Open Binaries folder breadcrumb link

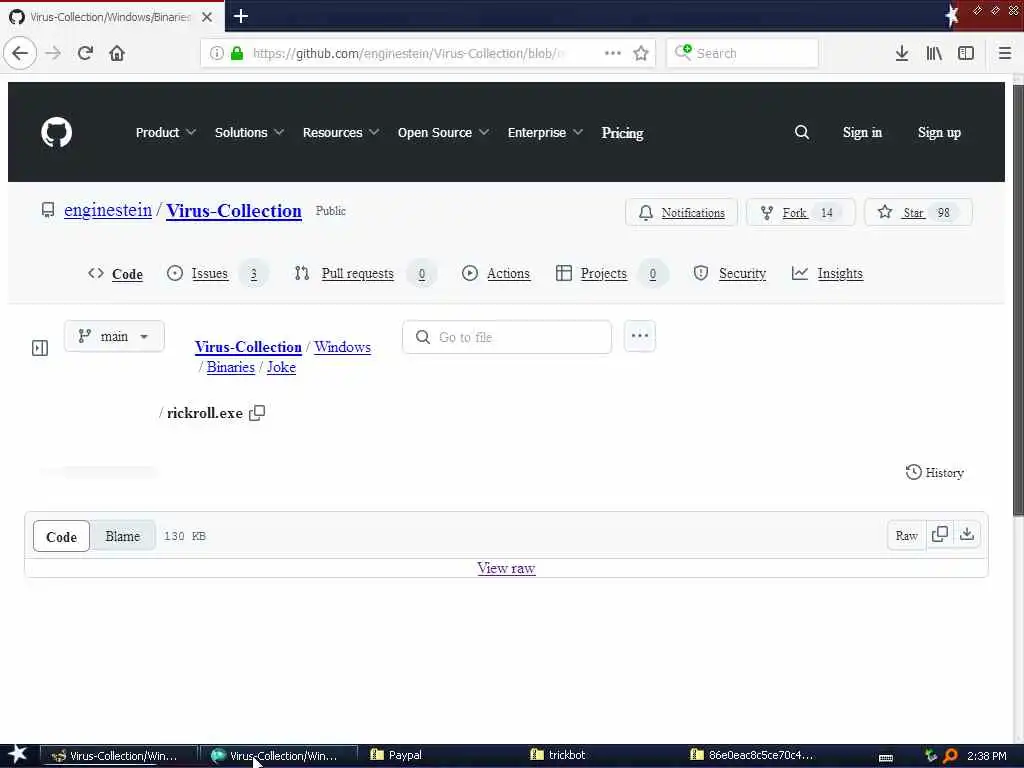(x=231, y=367)
